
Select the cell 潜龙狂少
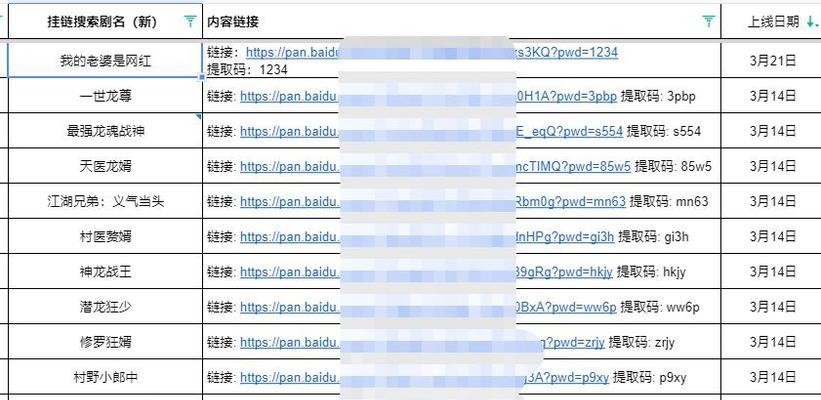(x=105, y=307)
